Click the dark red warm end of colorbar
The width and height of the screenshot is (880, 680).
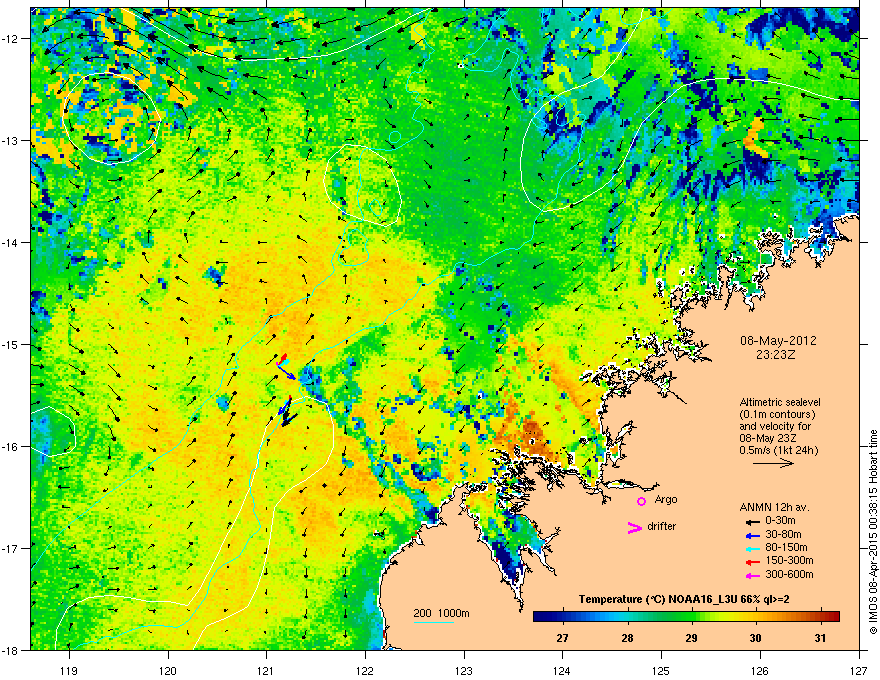(x=832, y=617)
